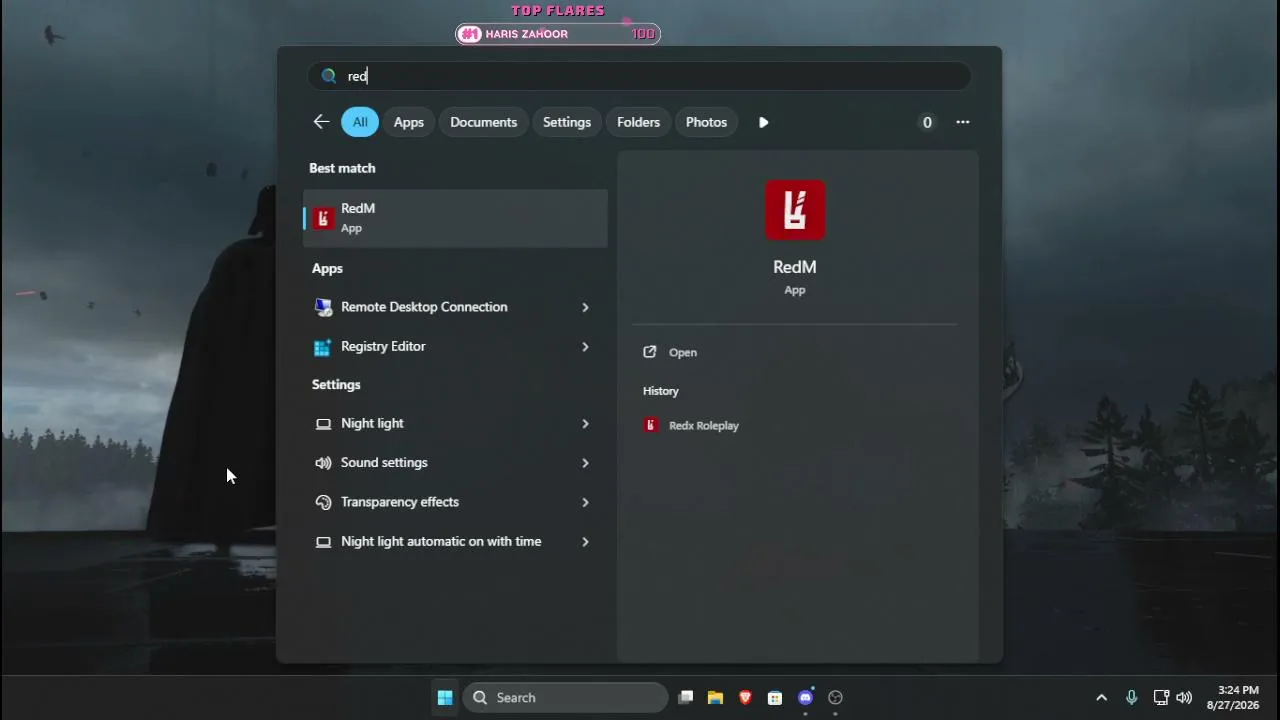Click the HARIS ZAHOOR top flares banner
This screenshot has width=1280, height=720.
(558, 34)
